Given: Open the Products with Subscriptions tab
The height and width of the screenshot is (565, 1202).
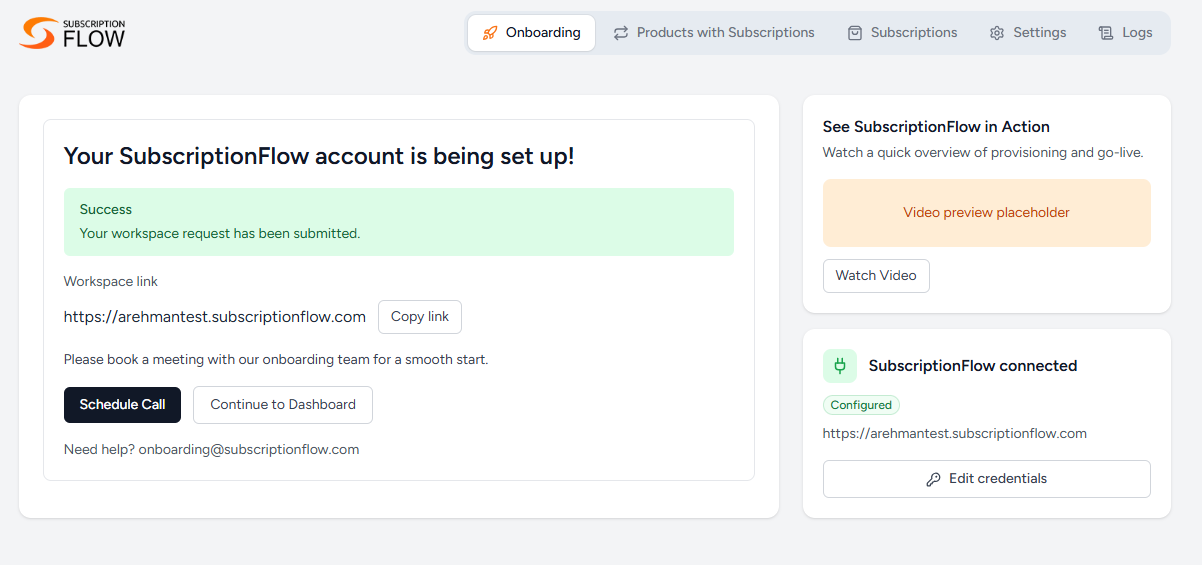Looking at the screenshot, I should (714, 33).
